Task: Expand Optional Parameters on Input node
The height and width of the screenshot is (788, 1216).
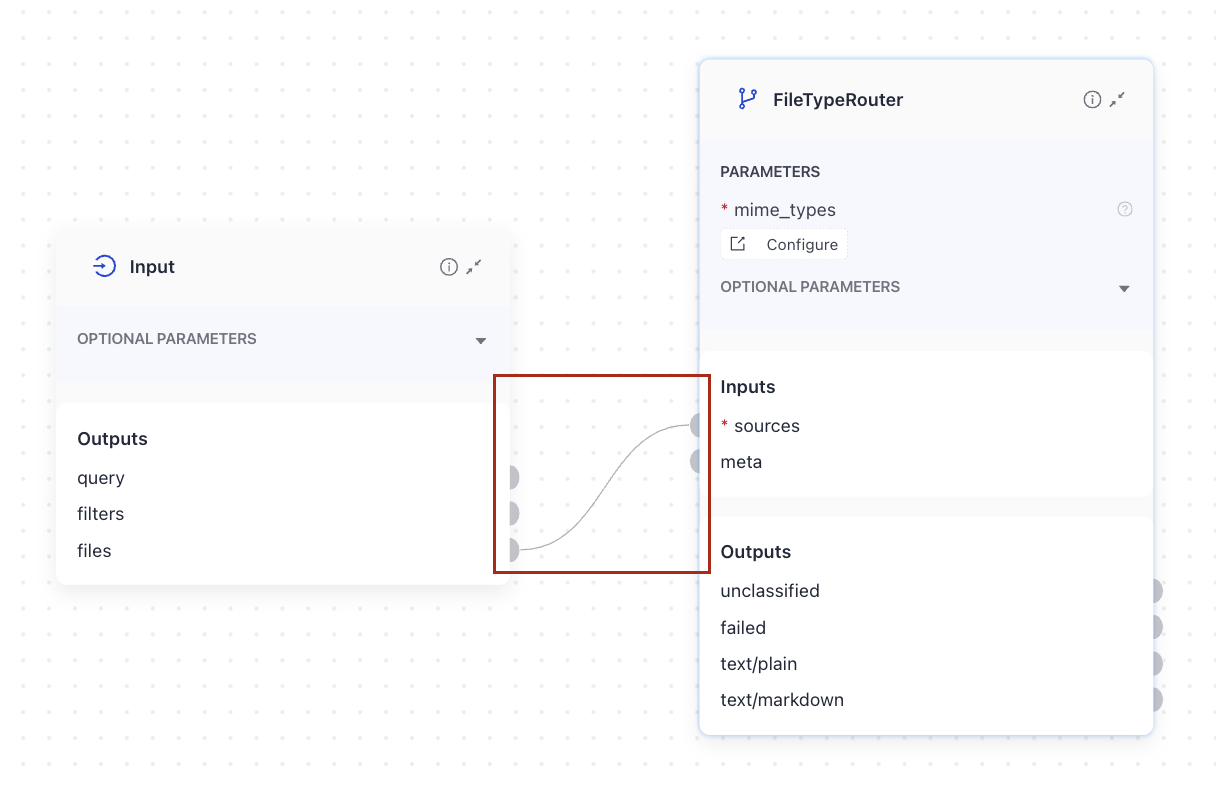Action: coord(481,340)
